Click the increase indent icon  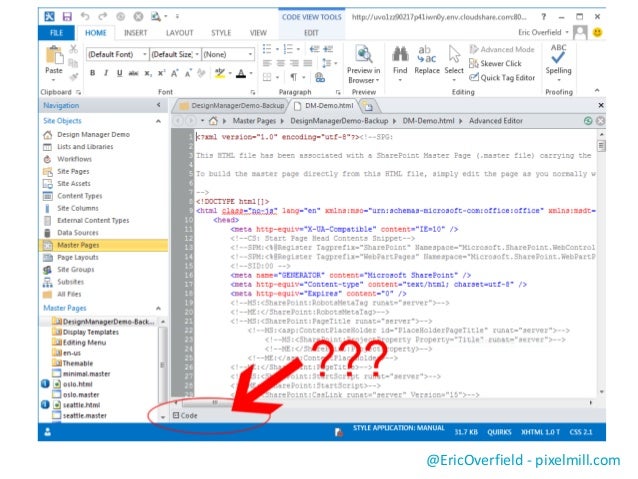pyautogui.click(x=328, y=49)
